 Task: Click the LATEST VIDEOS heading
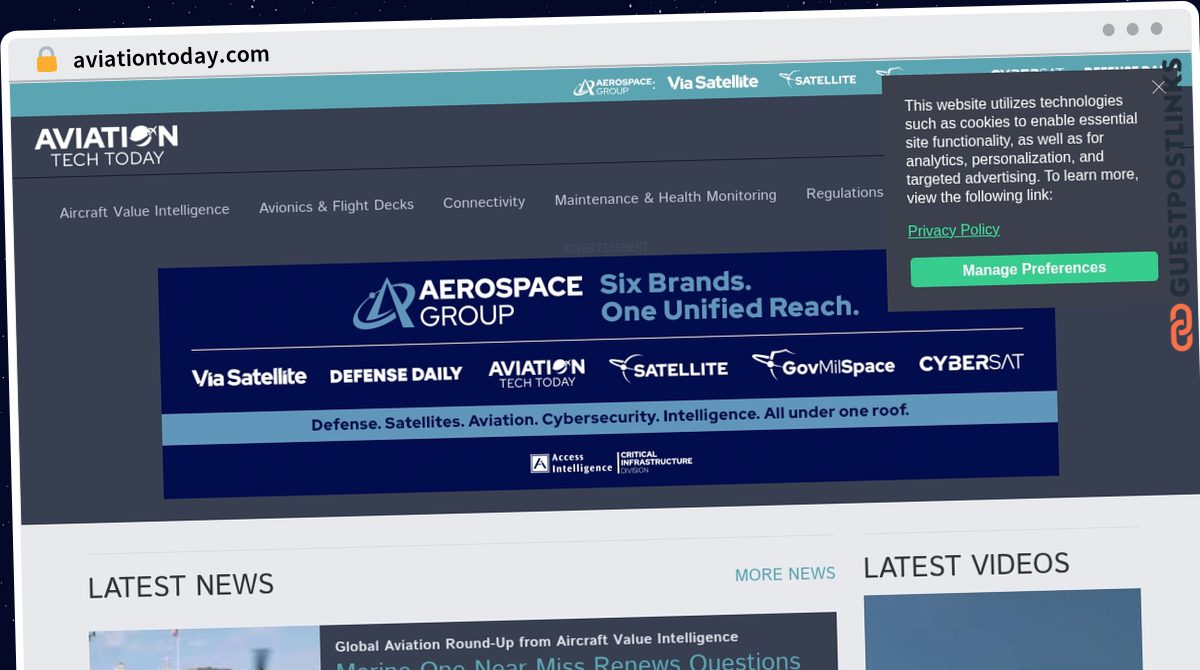point(966,565)
